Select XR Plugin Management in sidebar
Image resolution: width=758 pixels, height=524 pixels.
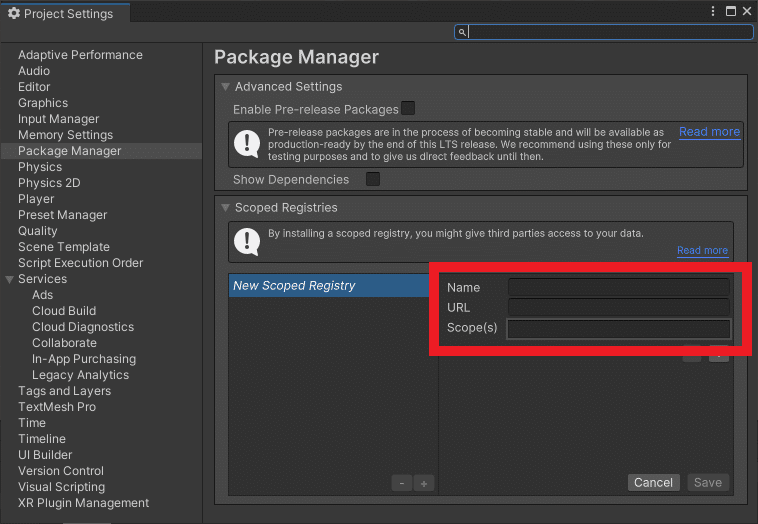coord(83,503)
